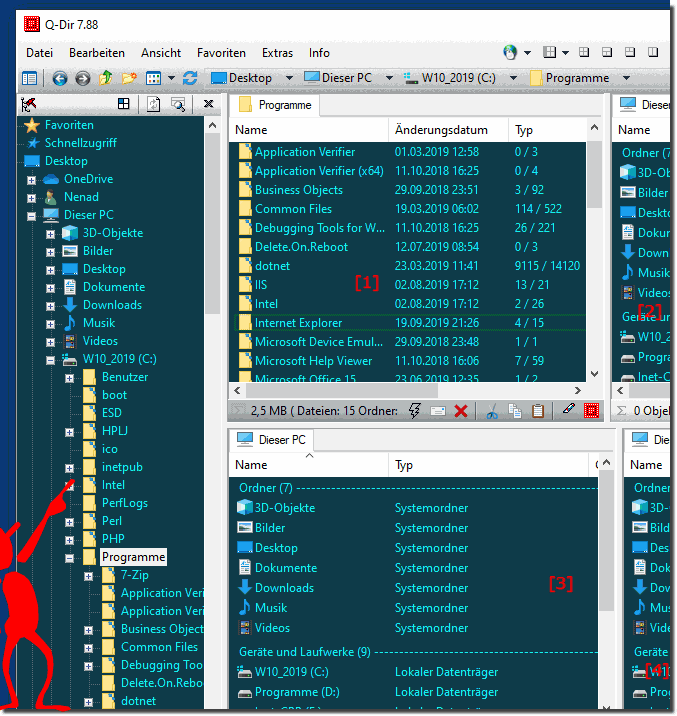Go up one folder level

pyautogui.click(x=106, y=78)
